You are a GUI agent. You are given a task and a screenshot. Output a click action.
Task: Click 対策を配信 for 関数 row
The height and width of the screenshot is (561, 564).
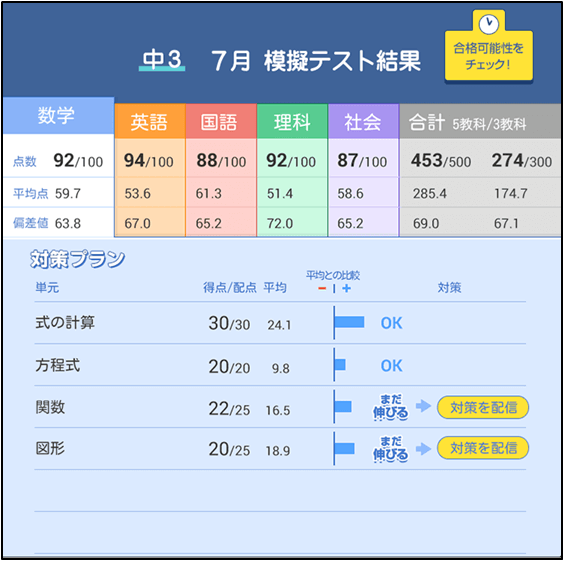[x=483, y=407]
